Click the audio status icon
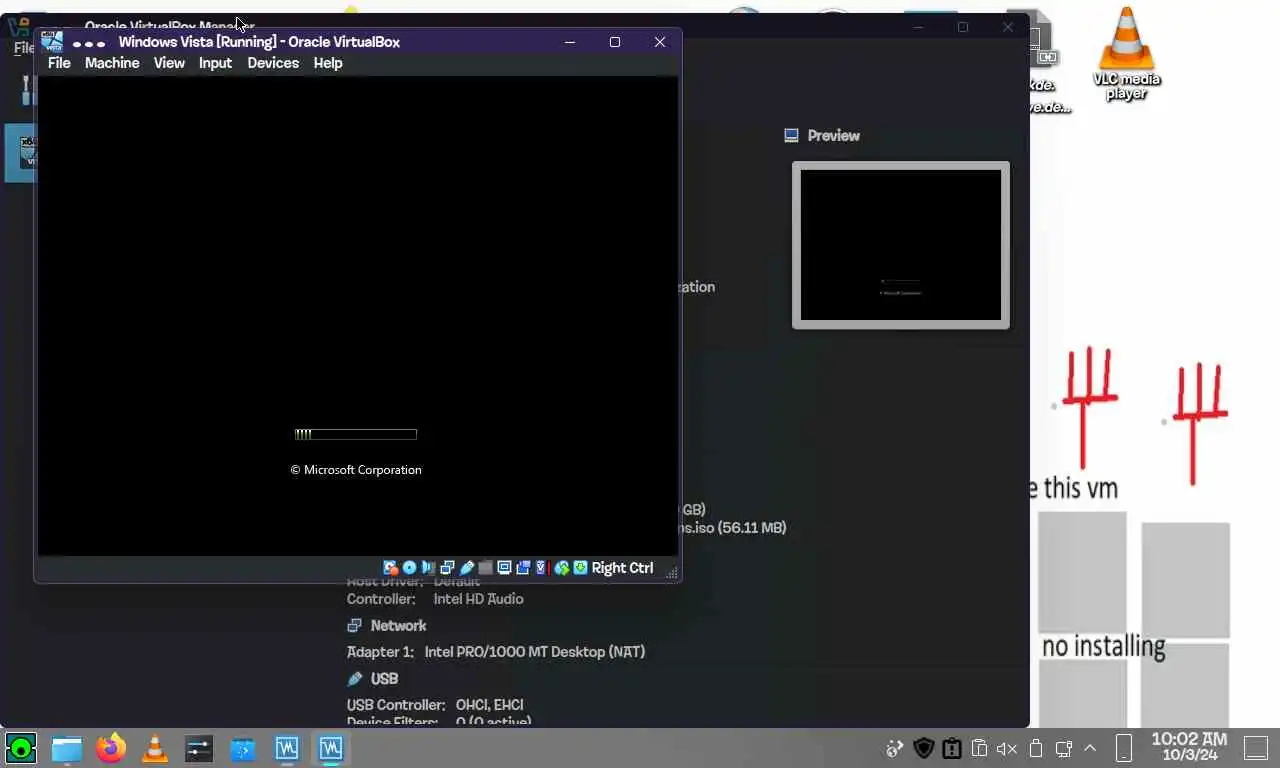Viewport: 1280px width, 768px height. [428, 568]
